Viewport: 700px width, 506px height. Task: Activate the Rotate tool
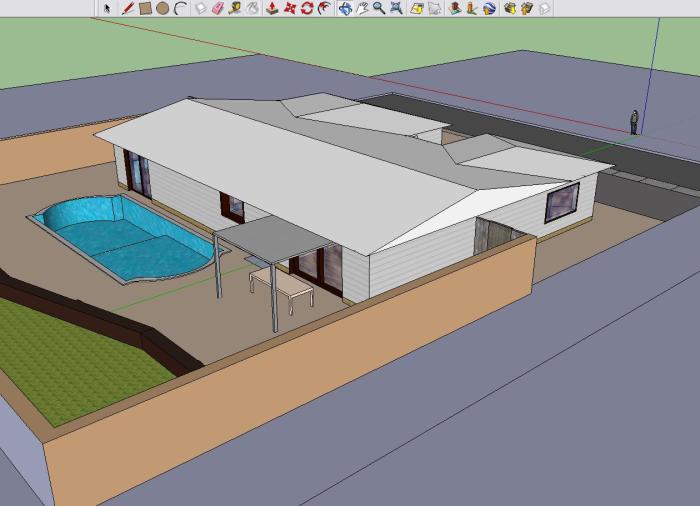click(306, 8)
